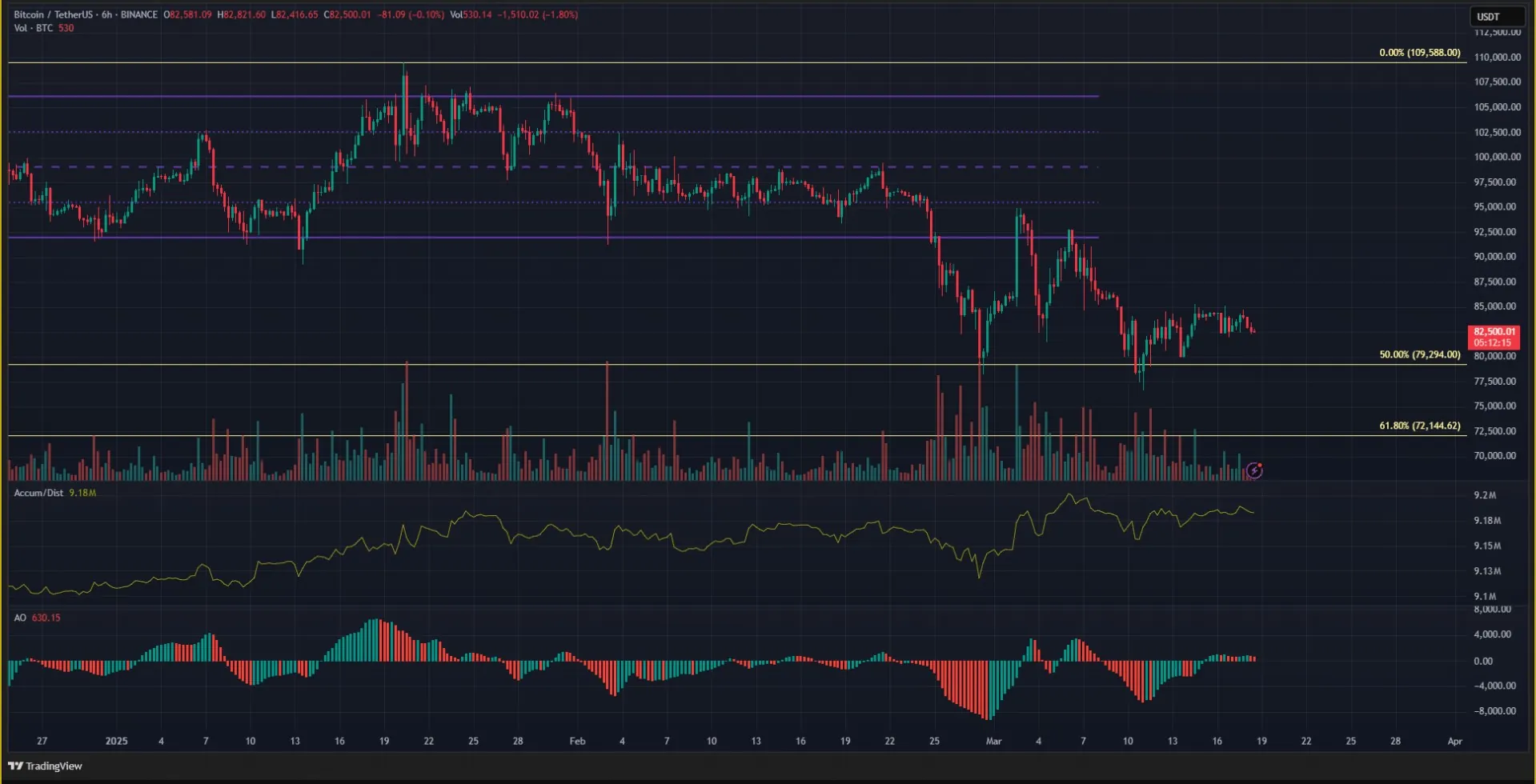Click the 100,000.00 price axis label
1536x784 pixels.
(1497, 157)
